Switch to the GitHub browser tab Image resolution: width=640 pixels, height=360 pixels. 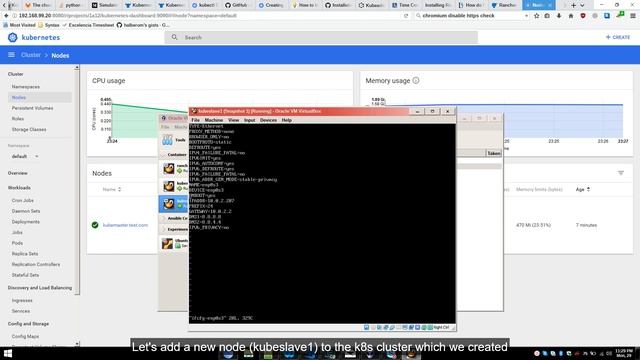click(237, 5)
